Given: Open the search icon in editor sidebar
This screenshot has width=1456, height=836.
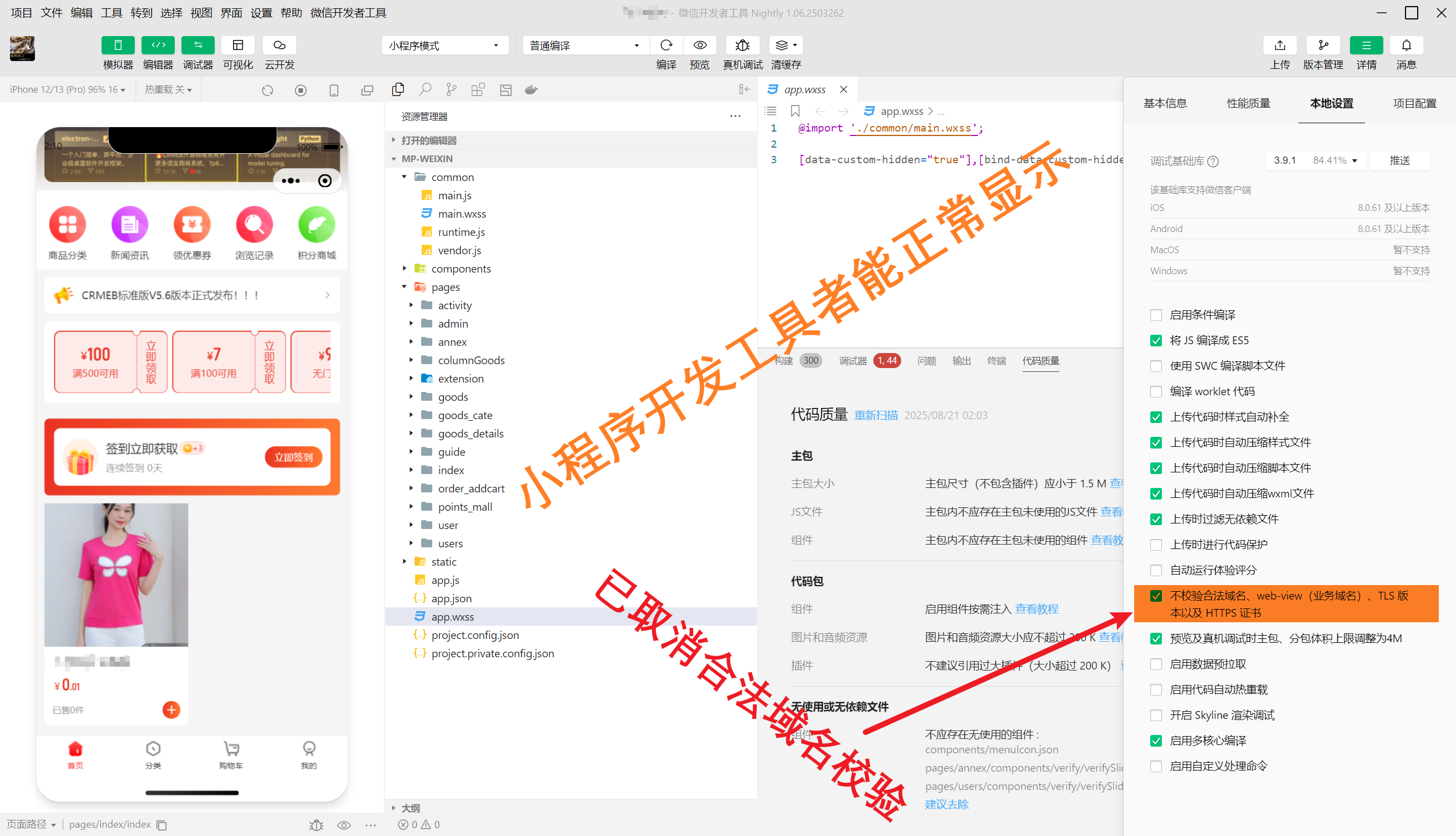Looking at the screenshot, I should point(424,89).
